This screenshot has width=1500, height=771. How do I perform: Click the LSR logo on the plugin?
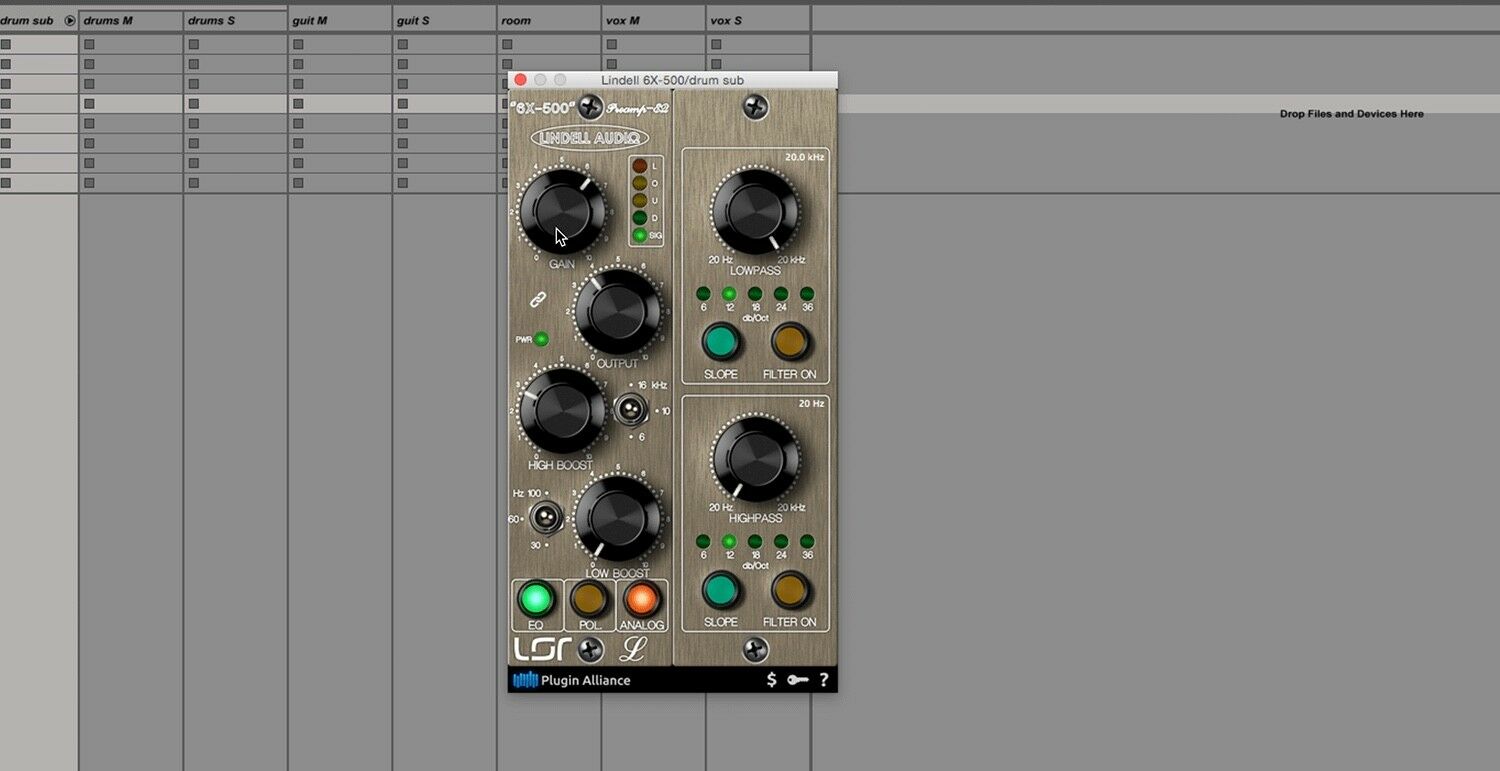click(543, 649)
